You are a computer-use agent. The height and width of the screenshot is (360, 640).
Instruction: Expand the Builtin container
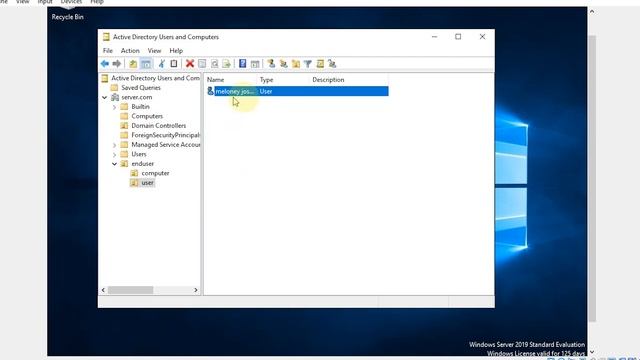coord(114,107)
